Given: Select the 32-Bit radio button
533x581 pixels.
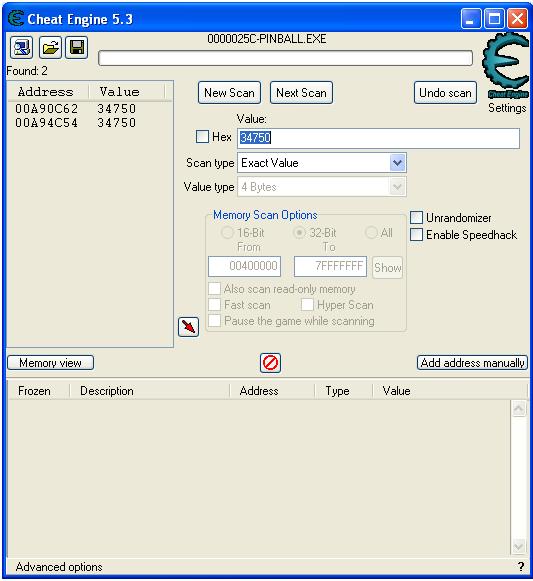Looking at the screenshot, I should [299, 233].
